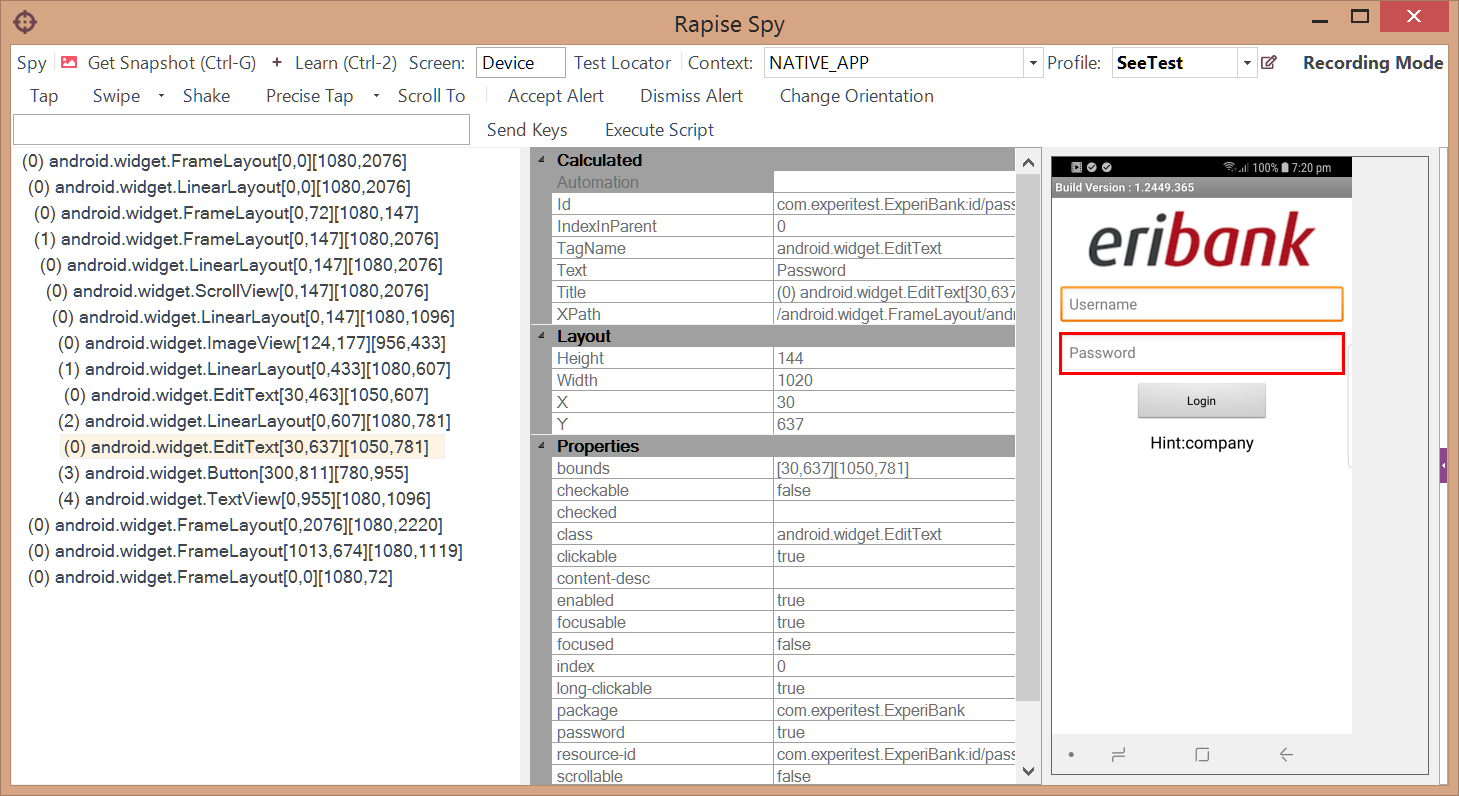Click the Get Snapshot picture icon
The height and width of the screenshot is (796, 1459).
pos(69,62)
